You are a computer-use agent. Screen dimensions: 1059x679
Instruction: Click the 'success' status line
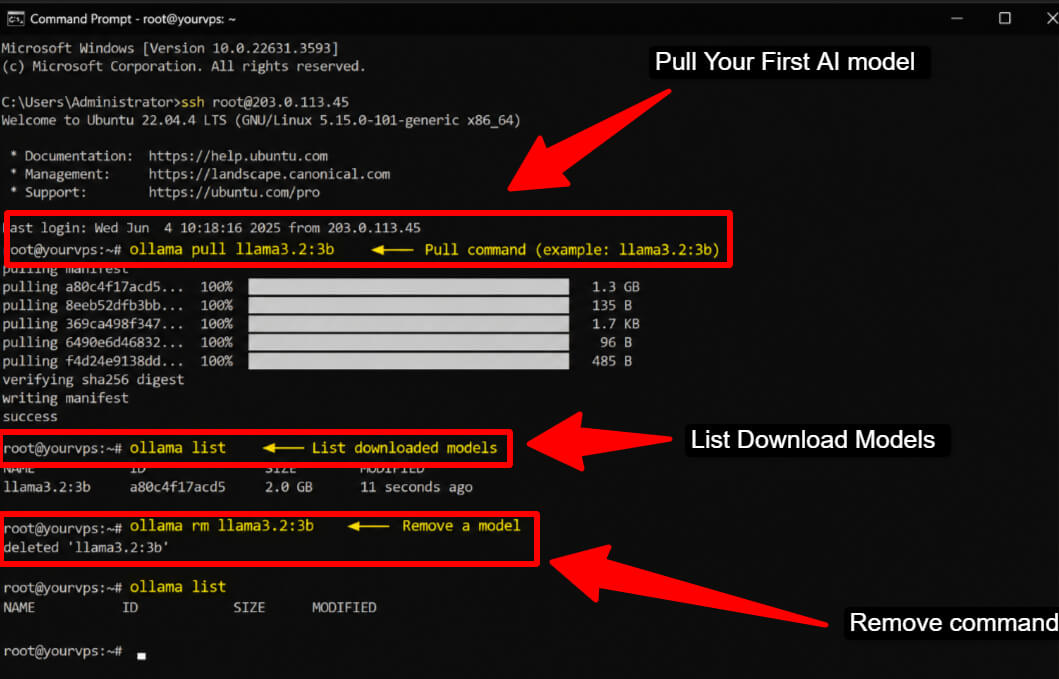[30, 417]
